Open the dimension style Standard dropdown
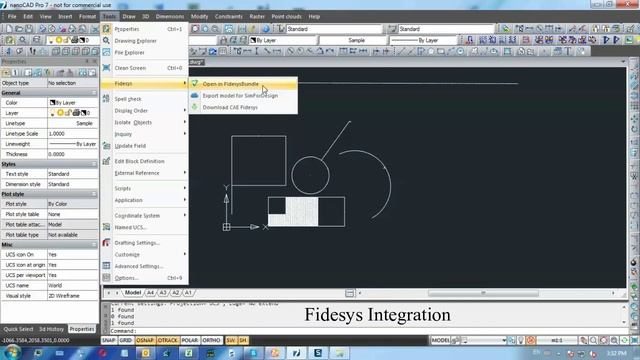The image size is (640, 360). point(446,29)
